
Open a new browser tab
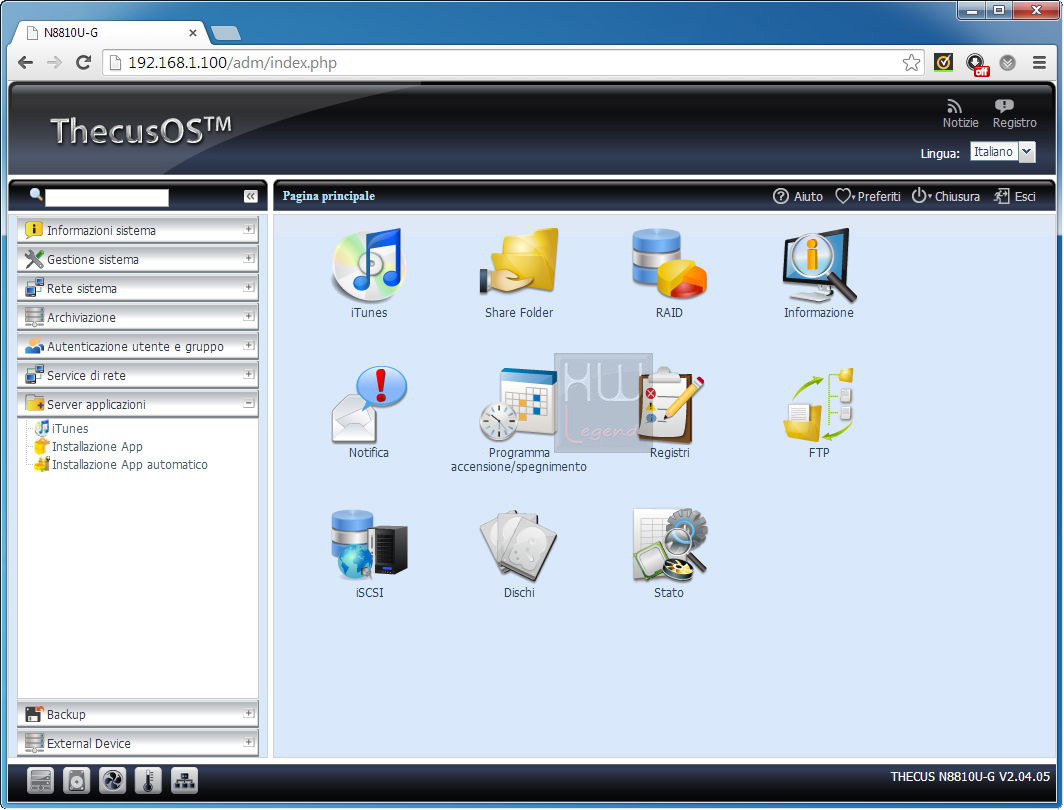pos(226,33)
